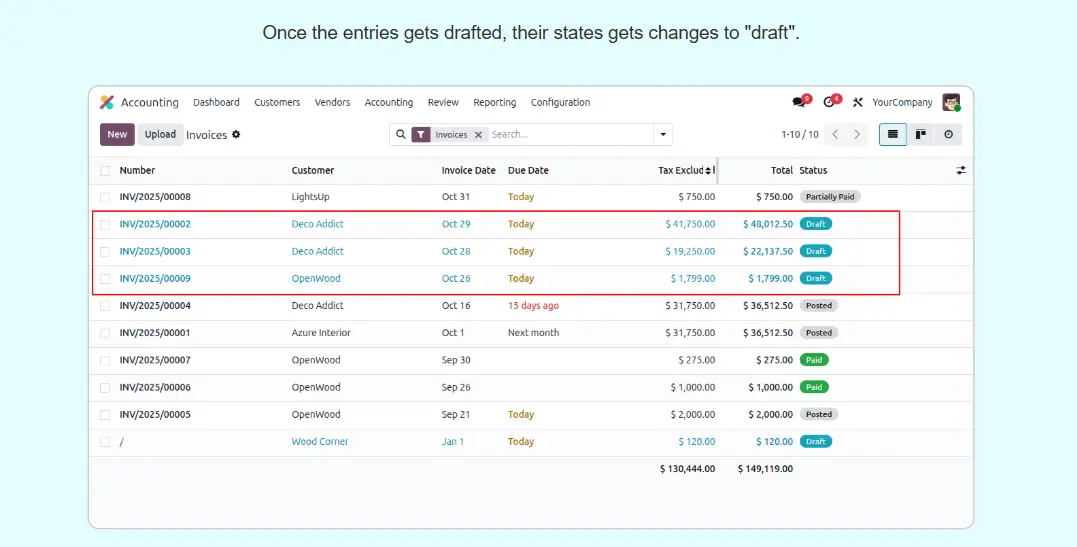Switch to kanban view
Screen dimensions: 1077x547
[920, 134]
